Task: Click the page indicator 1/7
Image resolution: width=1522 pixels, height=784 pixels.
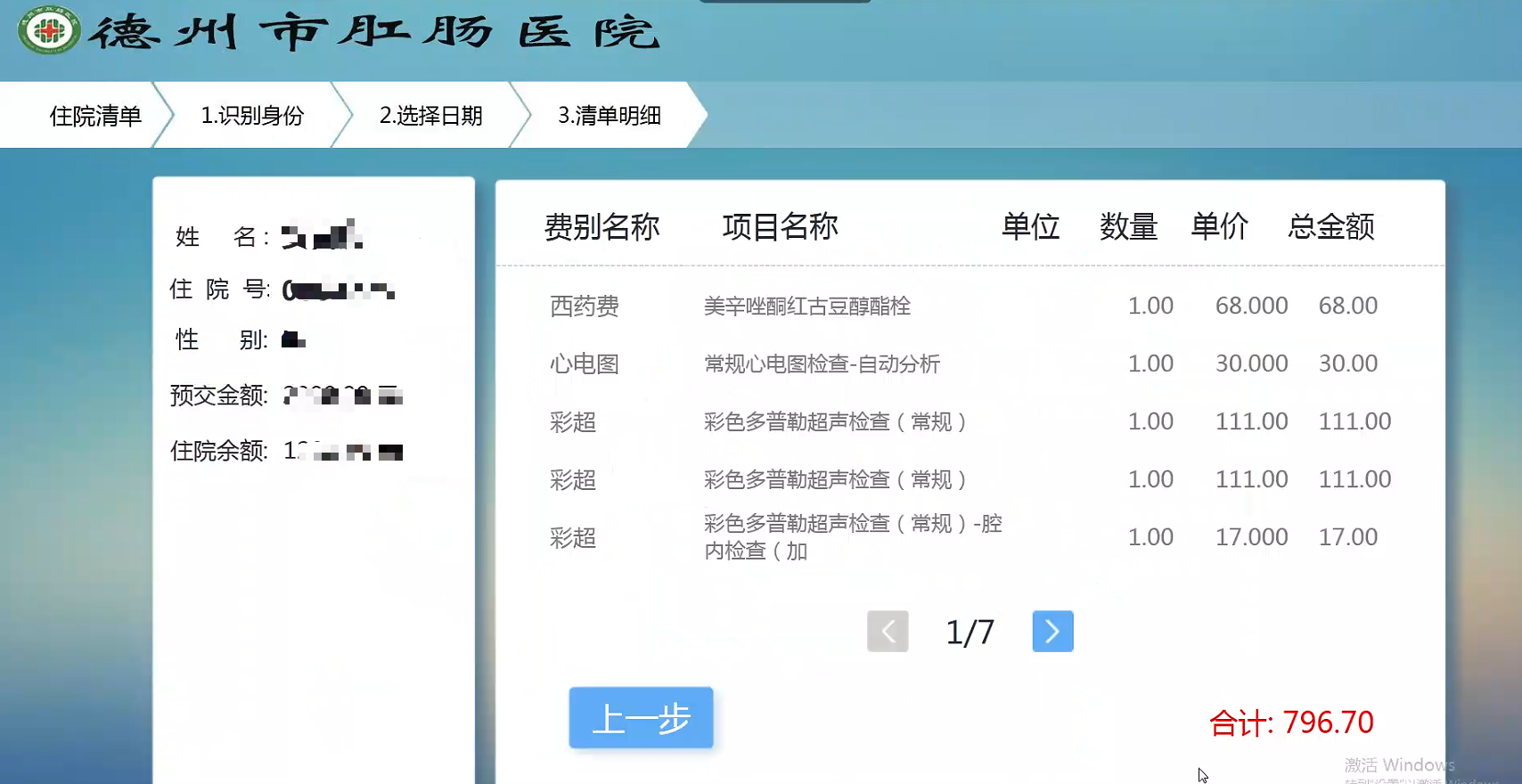Action: [970, 633]
